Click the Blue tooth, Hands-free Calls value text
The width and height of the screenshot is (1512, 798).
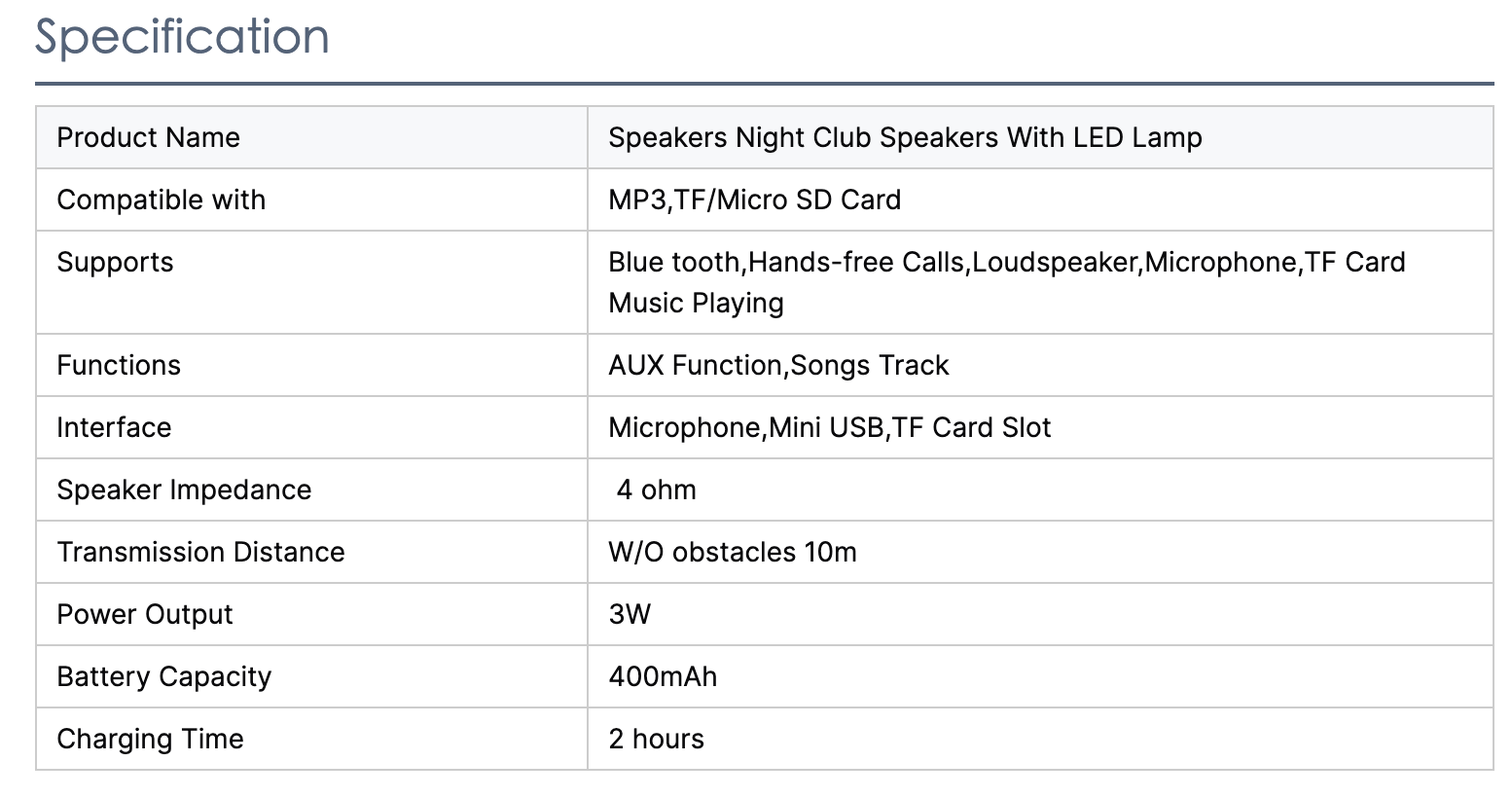pos(1006,281)
